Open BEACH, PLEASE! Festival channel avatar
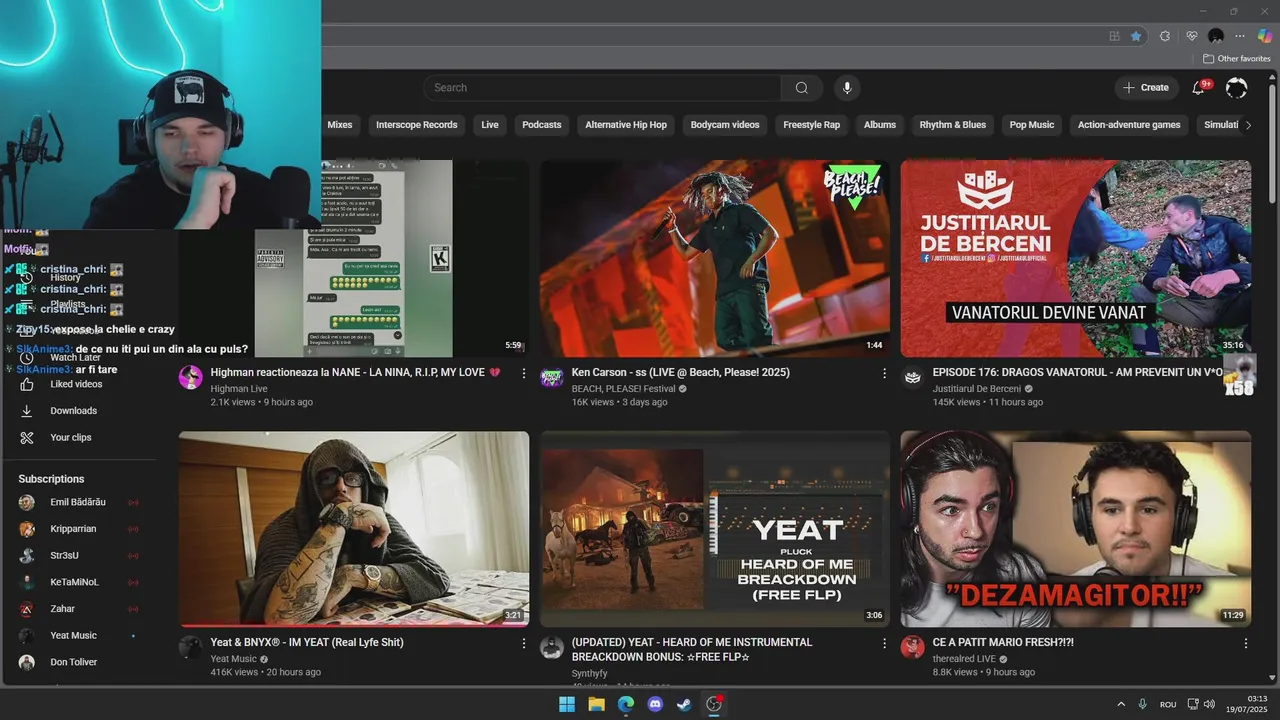 pyautogui.click(x=551, y=377)
